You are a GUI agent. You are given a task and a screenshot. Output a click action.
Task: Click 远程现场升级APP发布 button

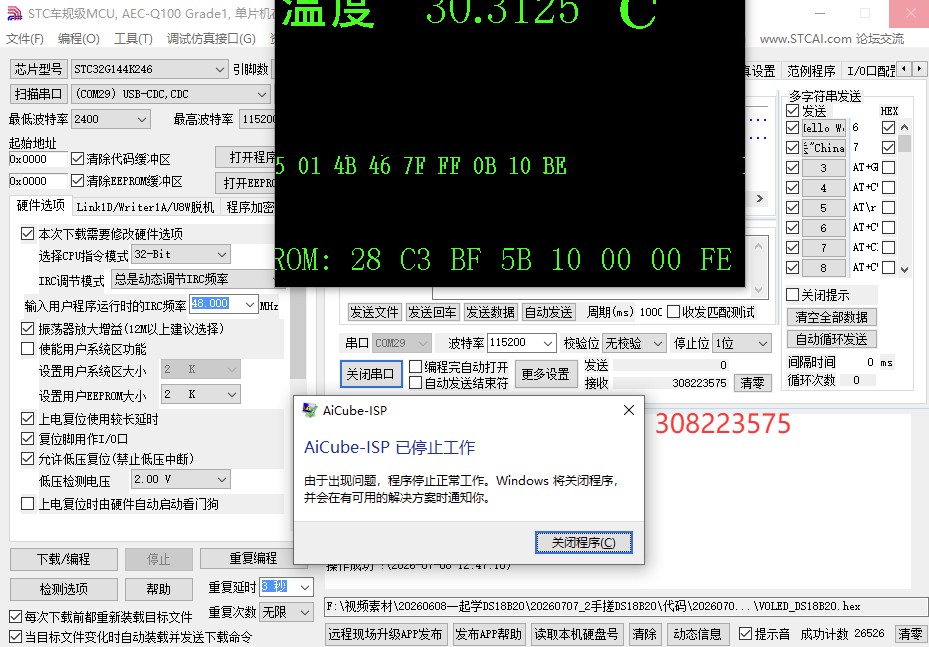click(386, 634)
